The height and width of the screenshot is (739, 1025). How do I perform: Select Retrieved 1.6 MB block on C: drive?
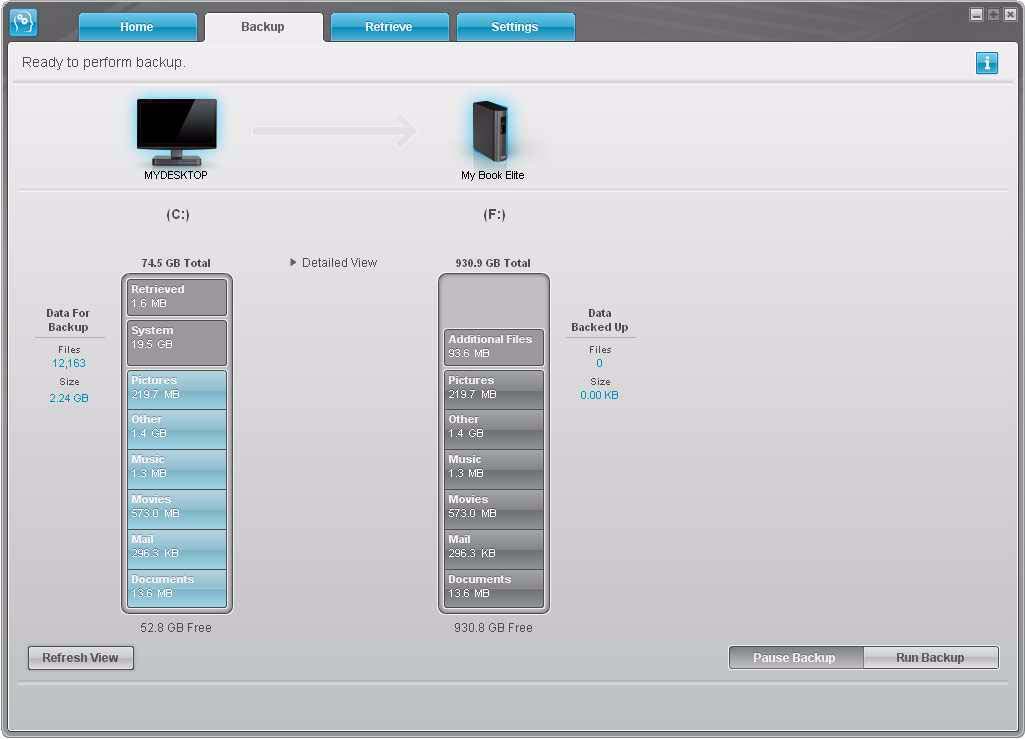176,297
